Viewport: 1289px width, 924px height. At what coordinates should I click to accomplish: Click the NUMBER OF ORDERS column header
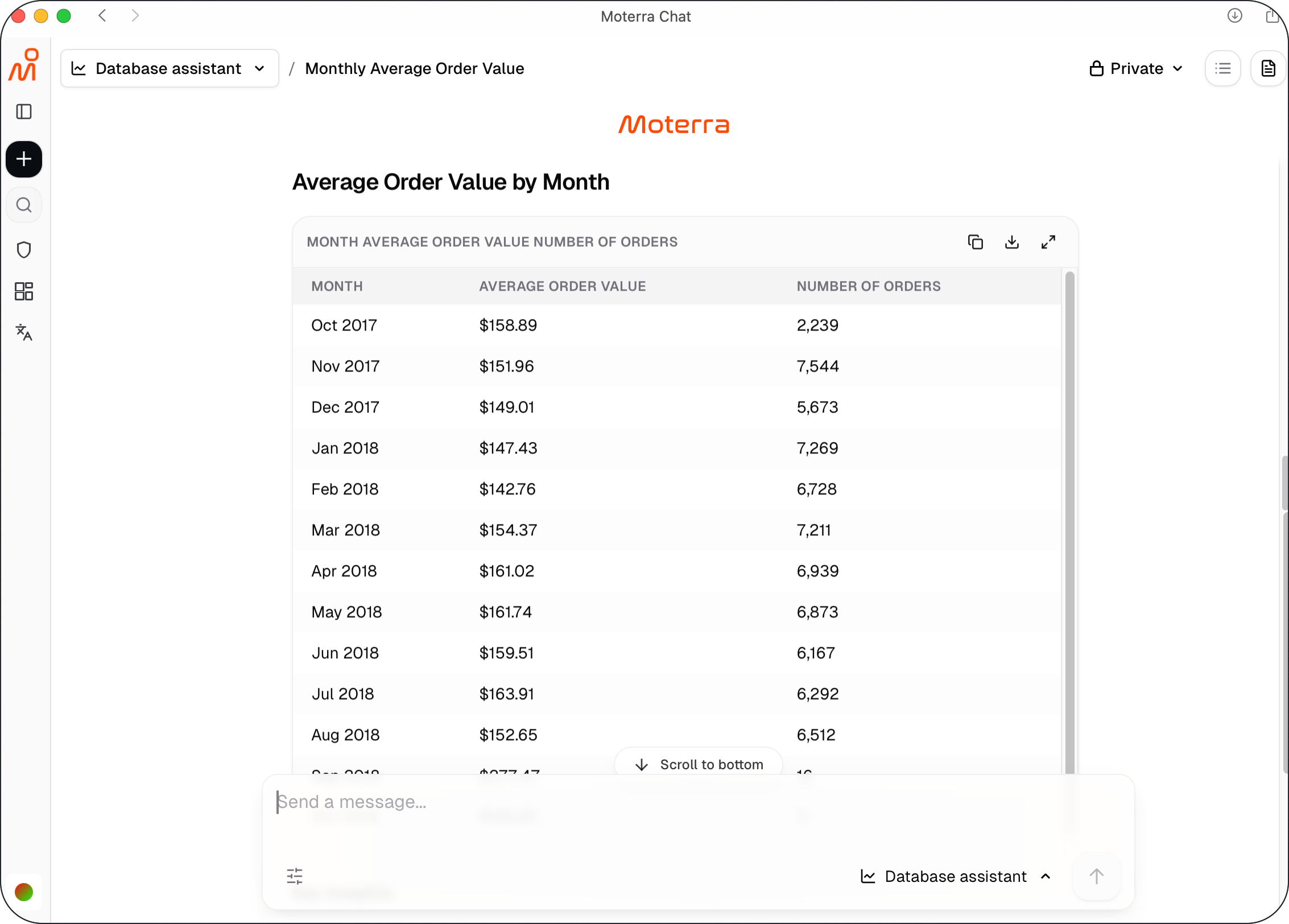pyautogui.click(x=869, y=286)
